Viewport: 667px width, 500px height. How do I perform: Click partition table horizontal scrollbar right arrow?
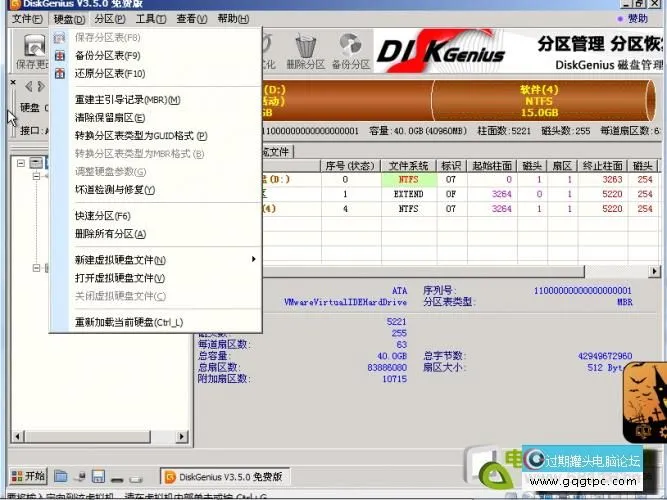click(654, 271)
